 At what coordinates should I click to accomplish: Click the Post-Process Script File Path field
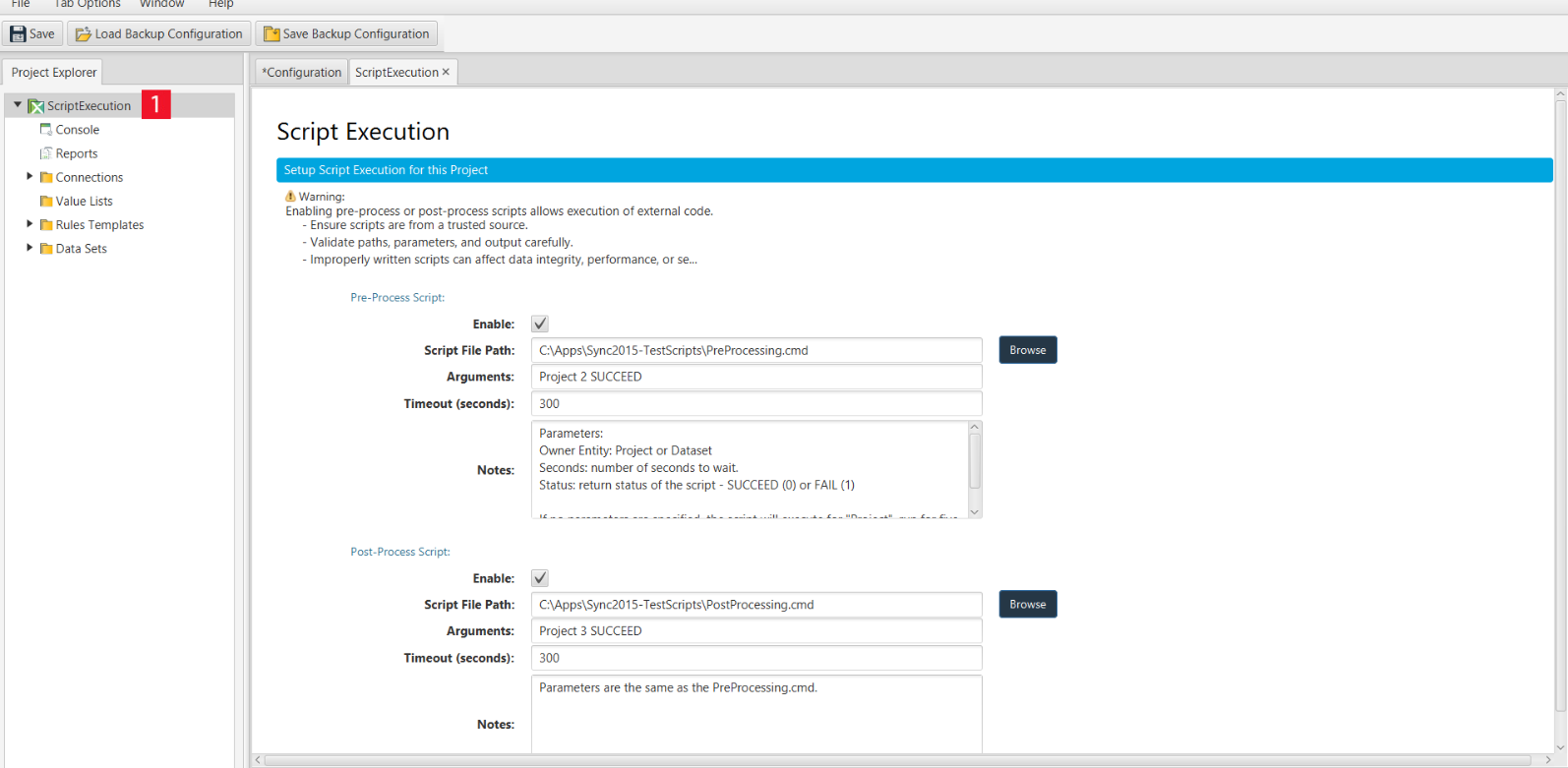pyautogui.click(x=756, y=605)
